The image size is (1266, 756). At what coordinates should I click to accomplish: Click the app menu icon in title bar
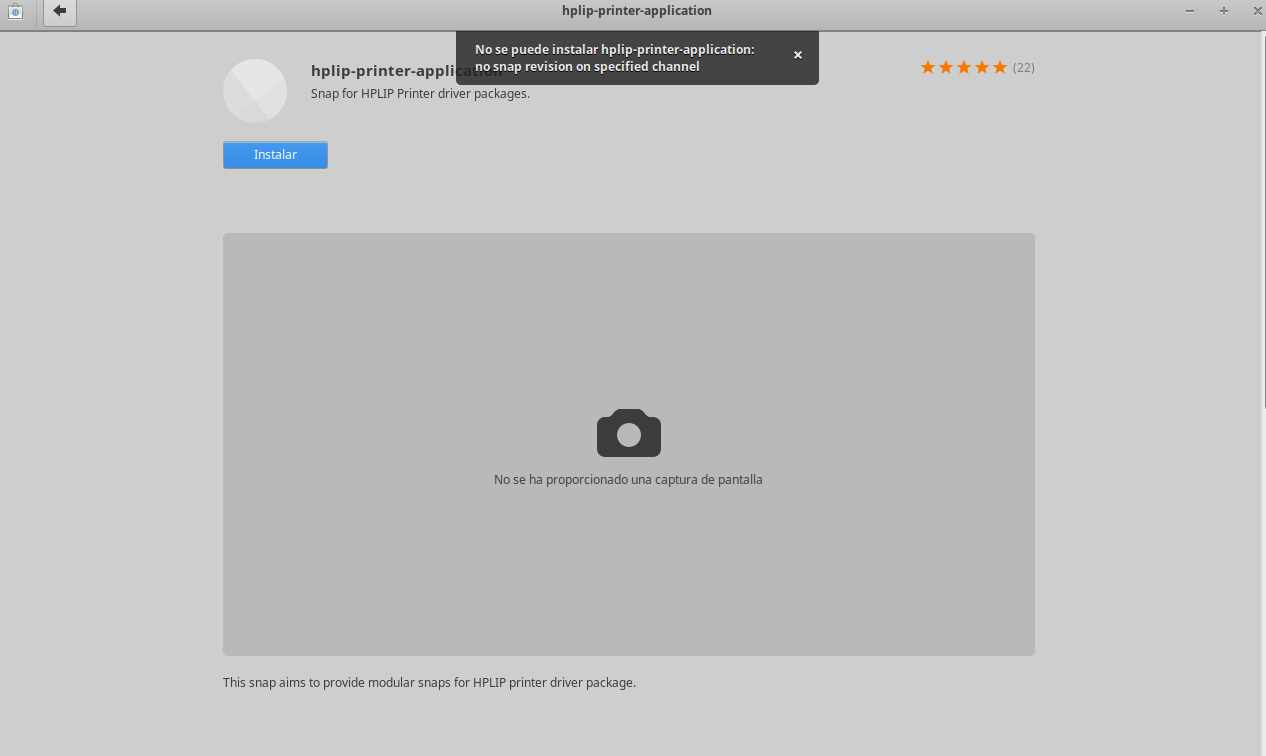[15, 11]
